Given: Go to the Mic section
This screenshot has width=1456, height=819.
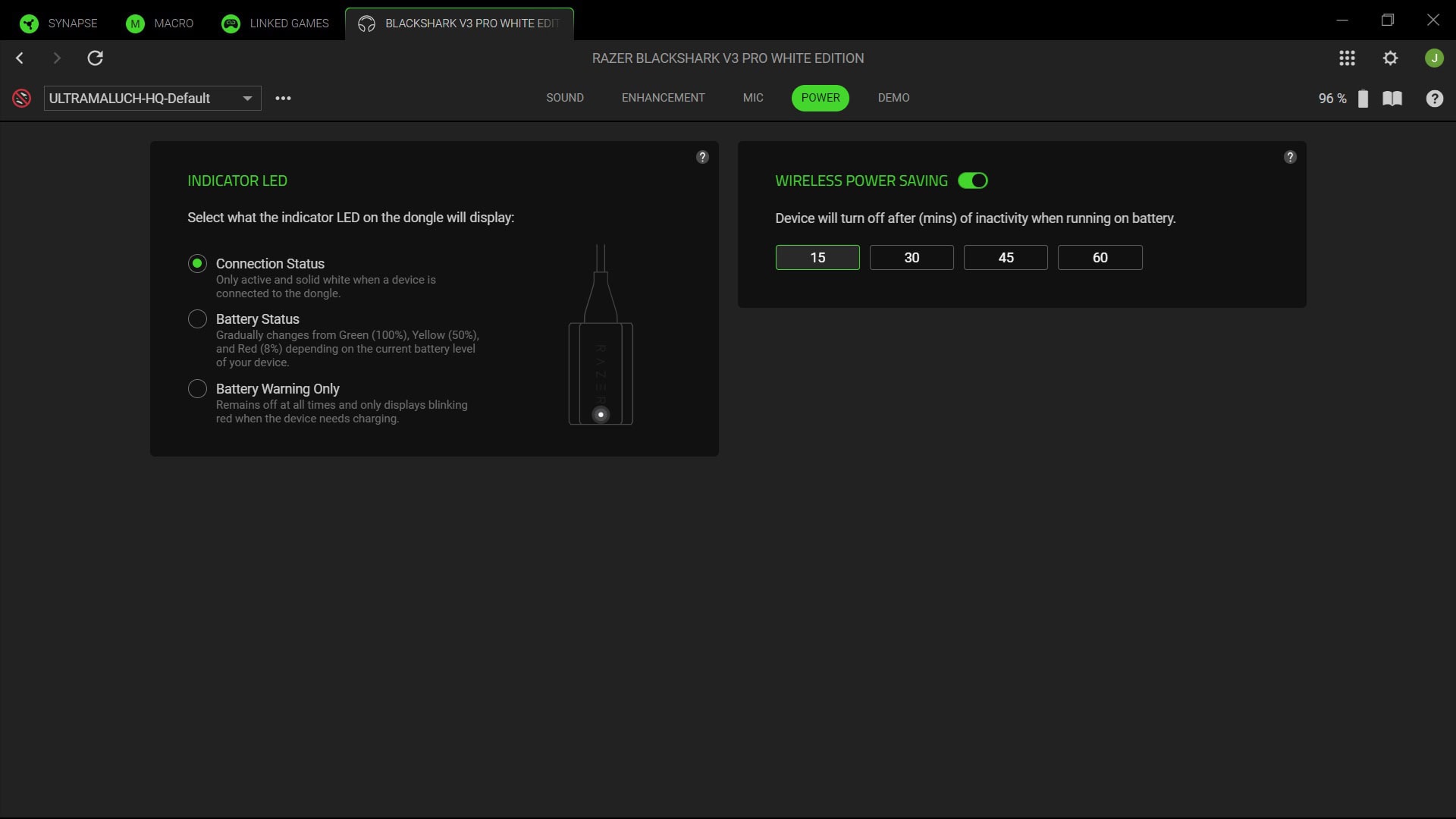Looking at the screenshot, I should click(x=753, y=98).
